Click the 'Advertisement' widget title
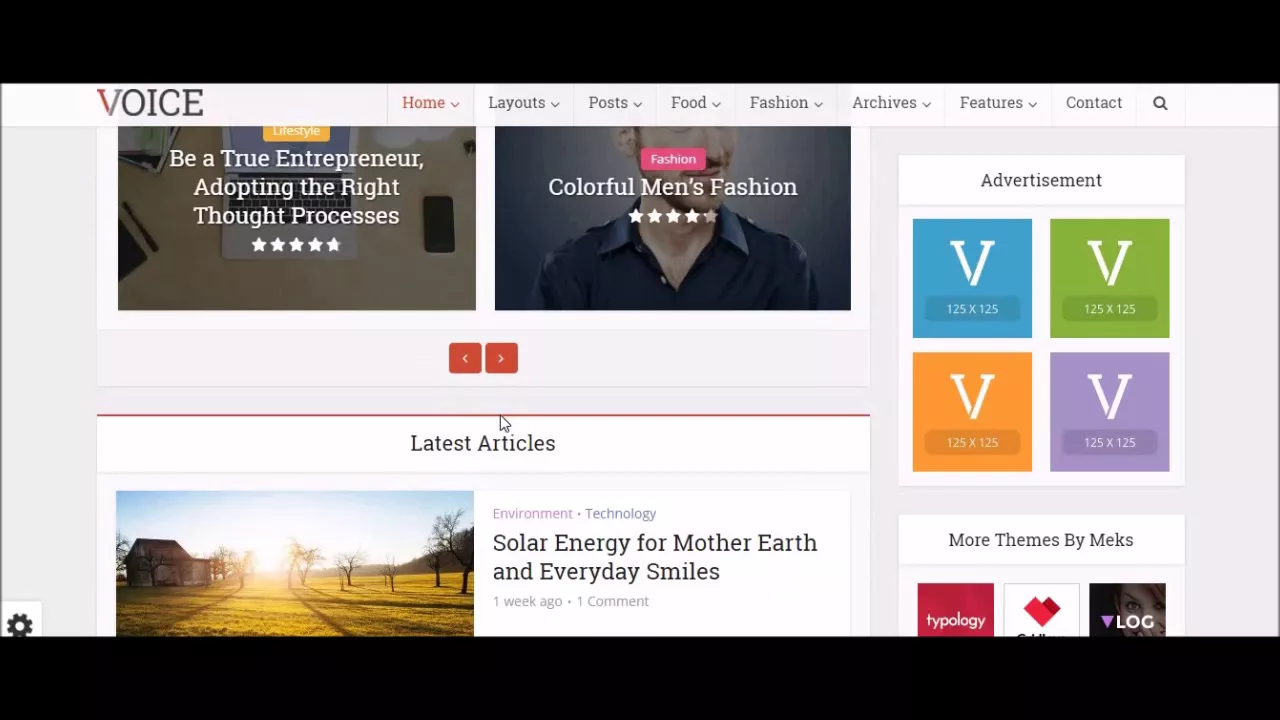The height and width of the screenshot is (720, 1280). (1041, 180)
